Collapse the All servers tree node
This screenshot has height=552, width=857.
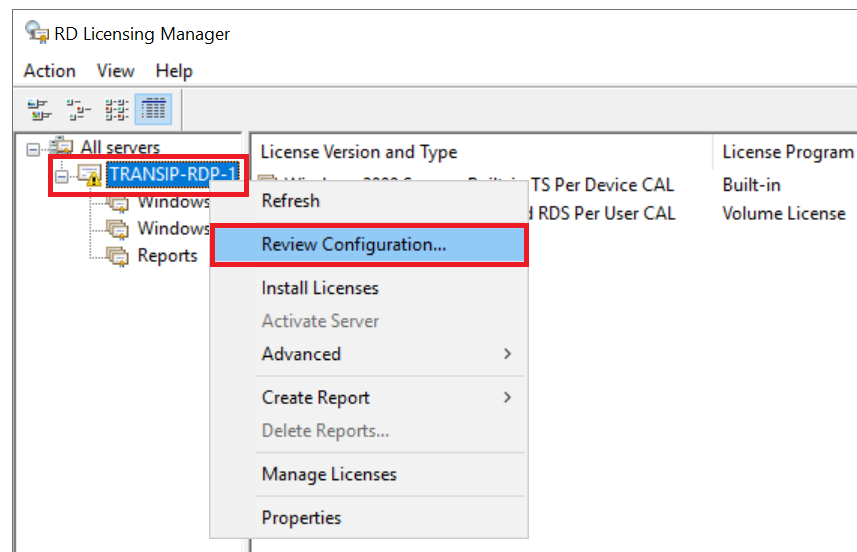pyautogui.click(x=33, y=149)
